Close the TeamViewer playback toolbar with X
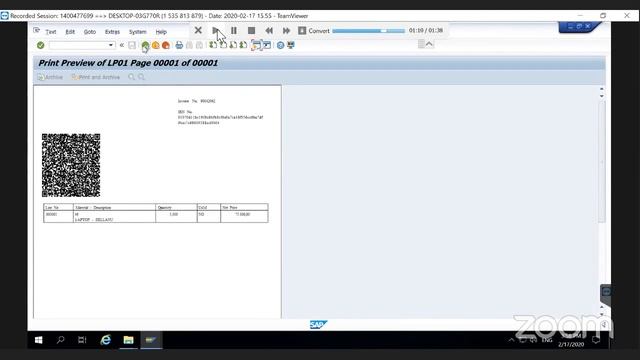Viewport: 640px width, 360px height. [198, 31]
